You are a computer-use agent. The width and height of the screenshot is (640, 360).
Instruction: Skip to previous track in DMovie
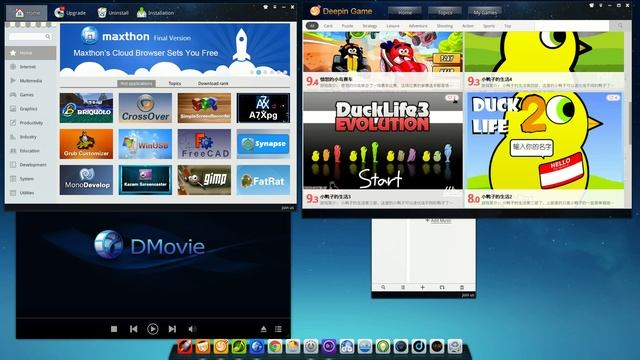click(133, 329)
